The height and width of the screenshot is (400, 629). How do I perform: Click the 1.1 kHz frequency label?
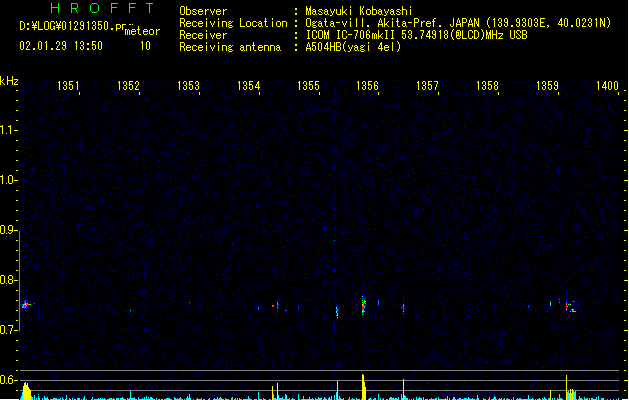8,130
